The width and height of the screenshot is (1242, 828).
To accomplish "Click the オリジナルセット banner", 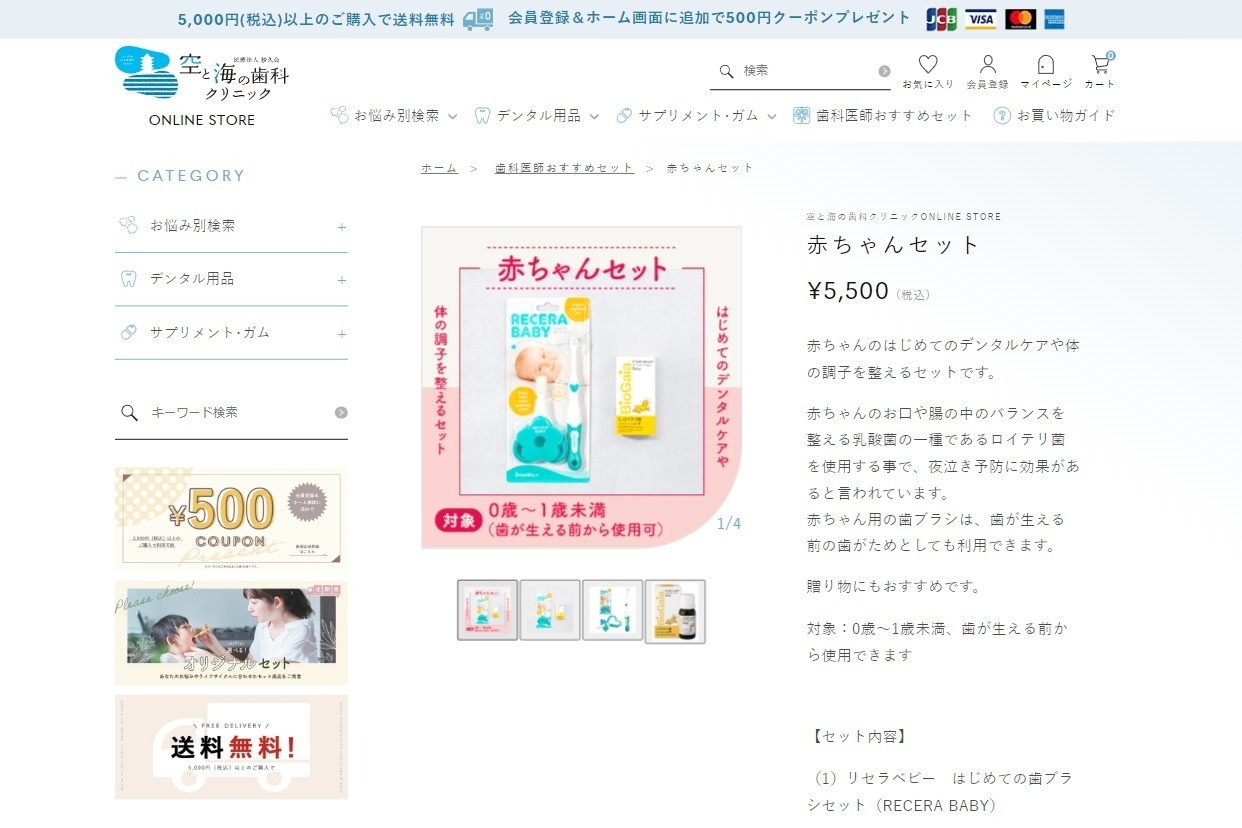I will (x=231, y=633).
